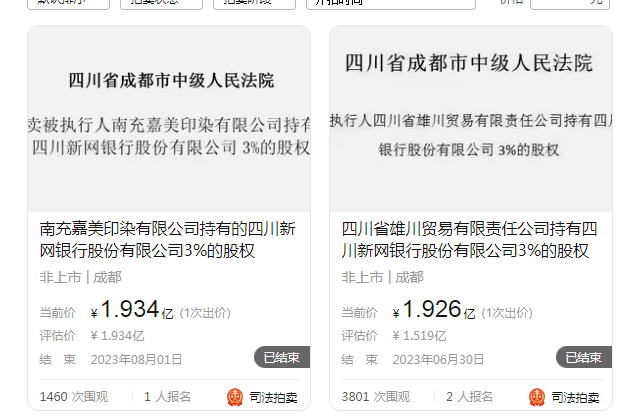The height and width of the screenshot is (419, 627).
Task: Select appraisal value ¥1.519亿
Action: click(x=419, y=336)
